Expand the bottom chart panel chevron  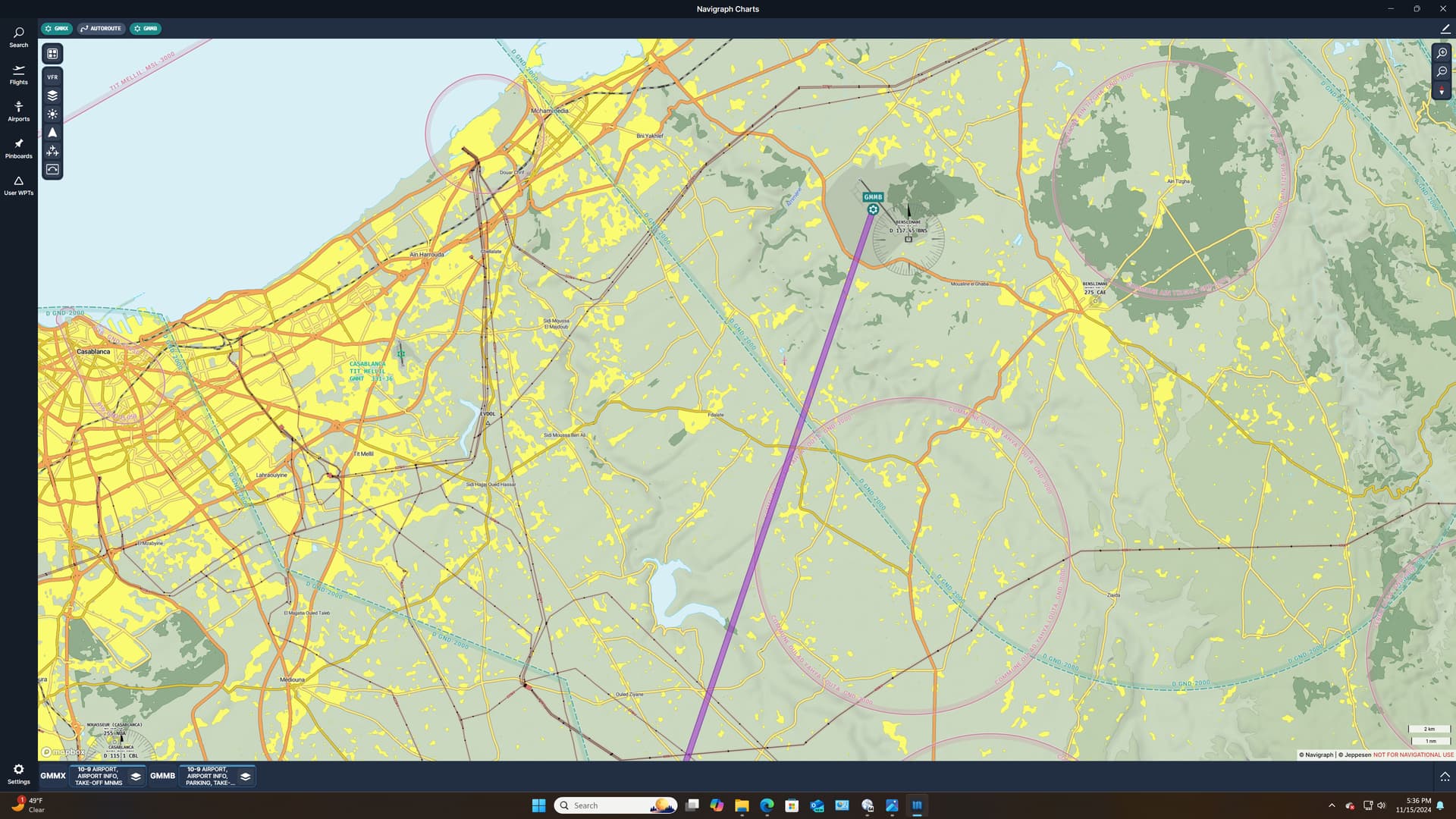click(x=1445, y=777)
